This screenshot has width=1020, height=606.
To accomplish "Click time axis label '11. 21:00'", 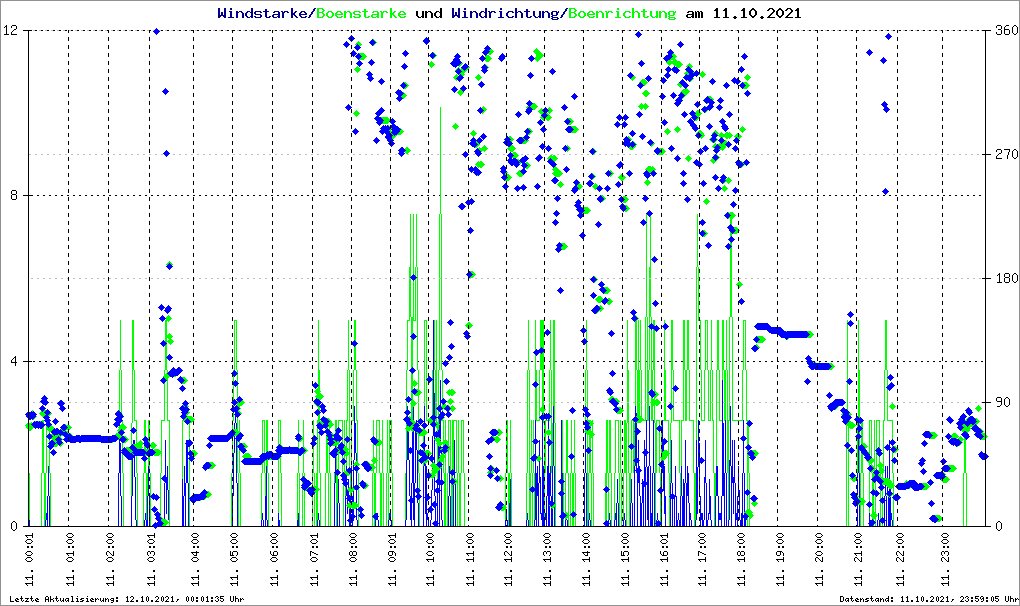I will tap(858, 559).
